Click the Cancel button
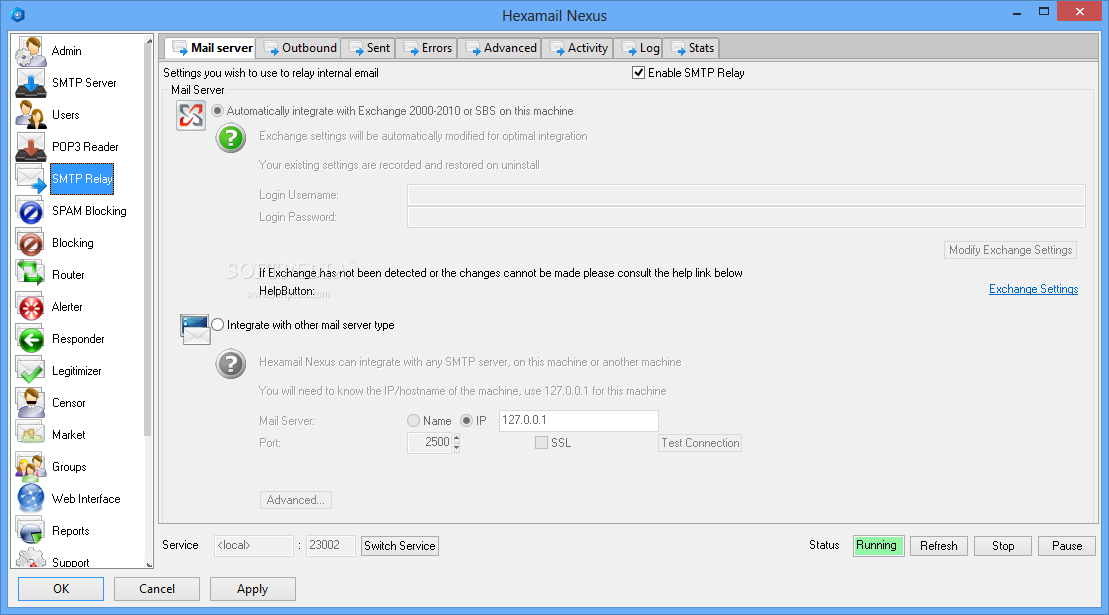Image resolution: width=1109 pixels, height=615 pixels. [x=157, y=589]
